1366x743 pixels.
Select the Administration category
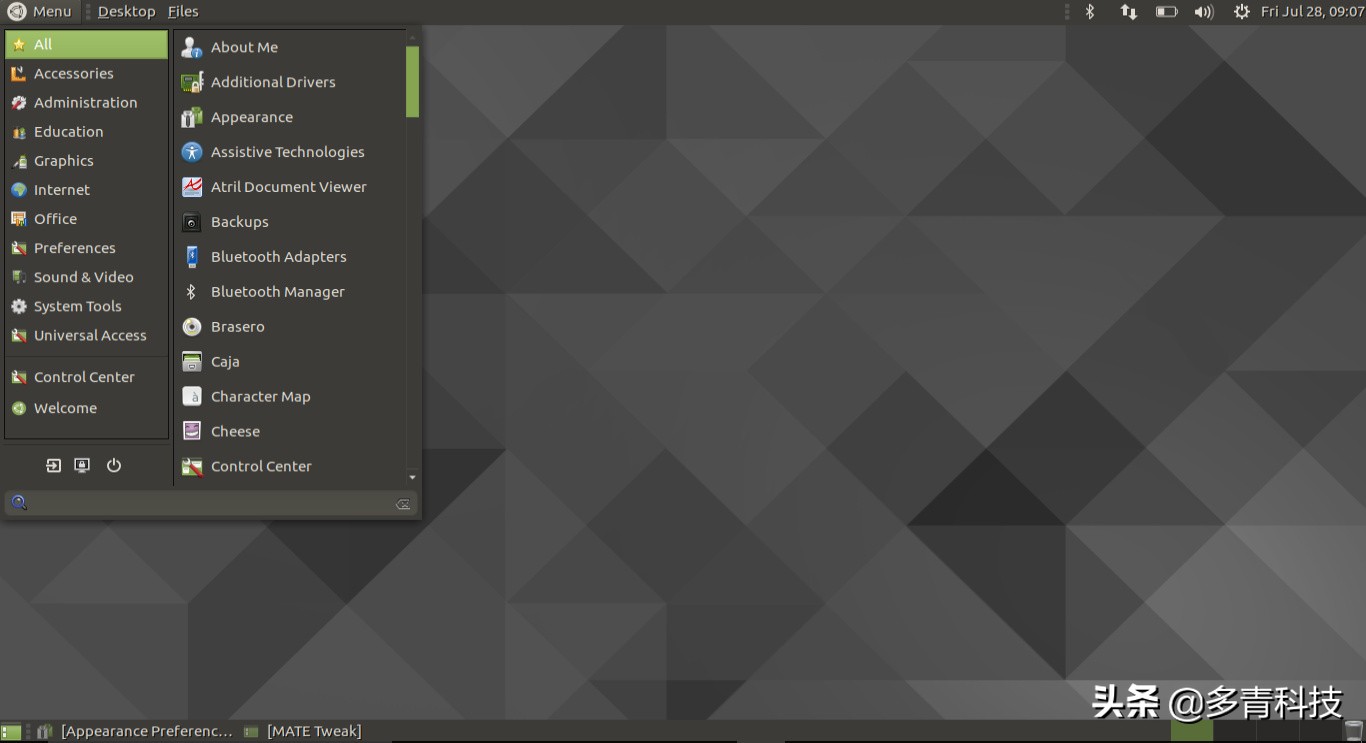(87, 102)
